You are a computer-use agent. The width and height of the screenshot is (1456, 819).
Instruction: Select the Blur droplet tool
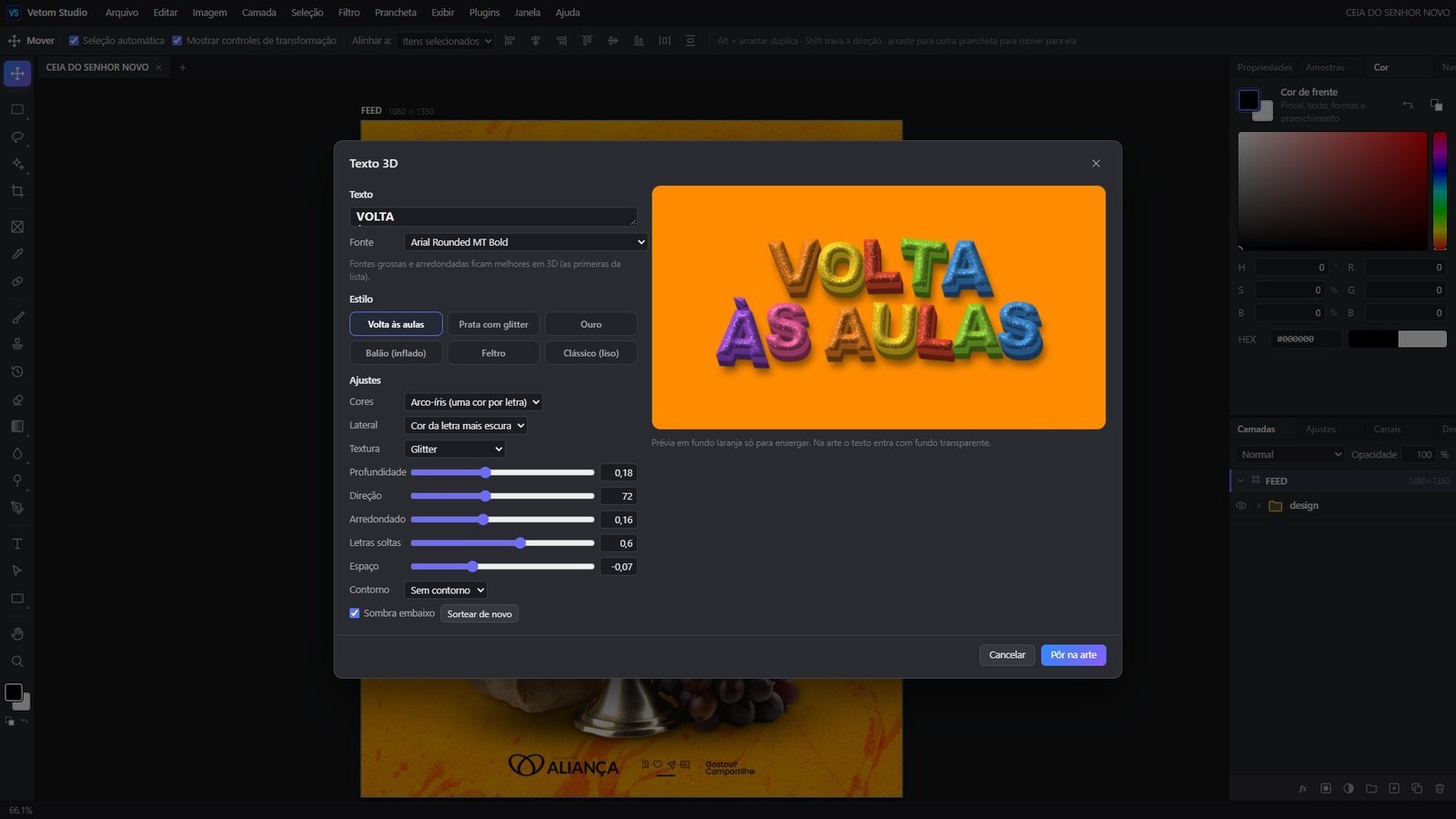click(17, 453)
